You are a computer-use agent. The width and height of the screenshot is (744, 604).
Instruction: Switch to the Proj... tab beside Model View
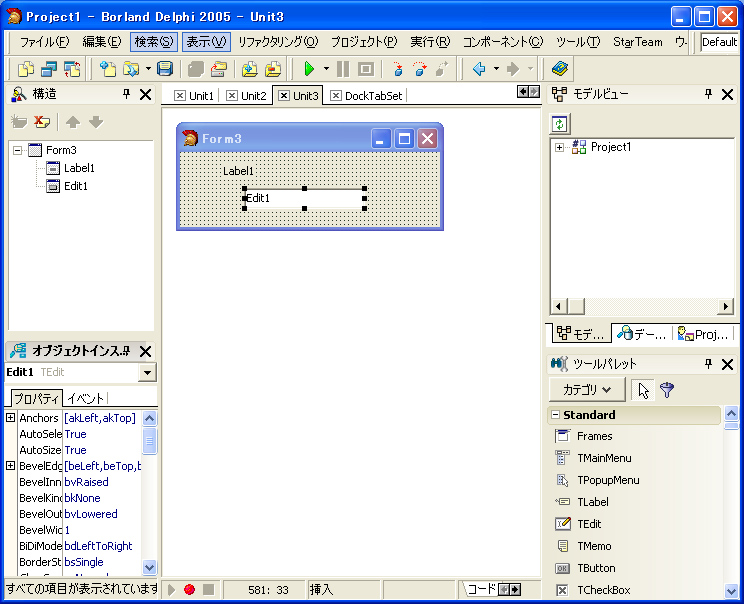[x=703, y=335]
